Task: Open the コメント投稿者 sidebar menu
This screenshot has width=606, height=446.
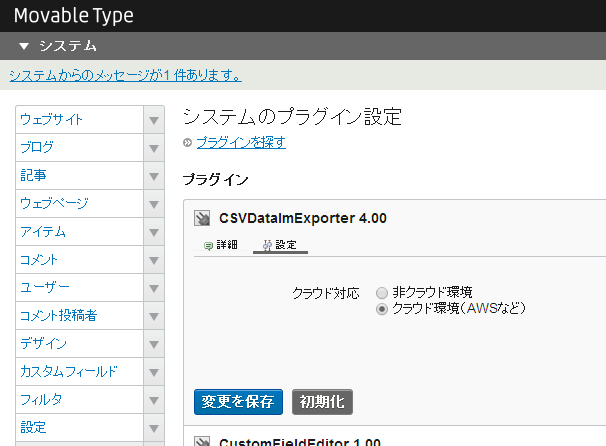Action: (x=80, y=316)
